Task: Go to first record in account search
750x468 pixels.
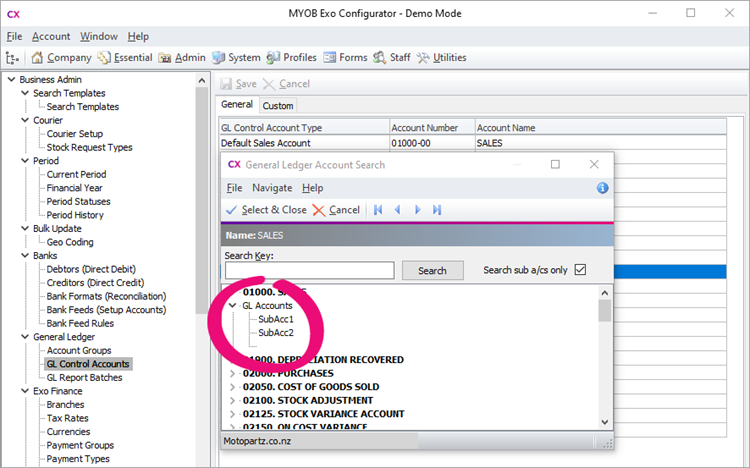Action: tap(378, 210)
